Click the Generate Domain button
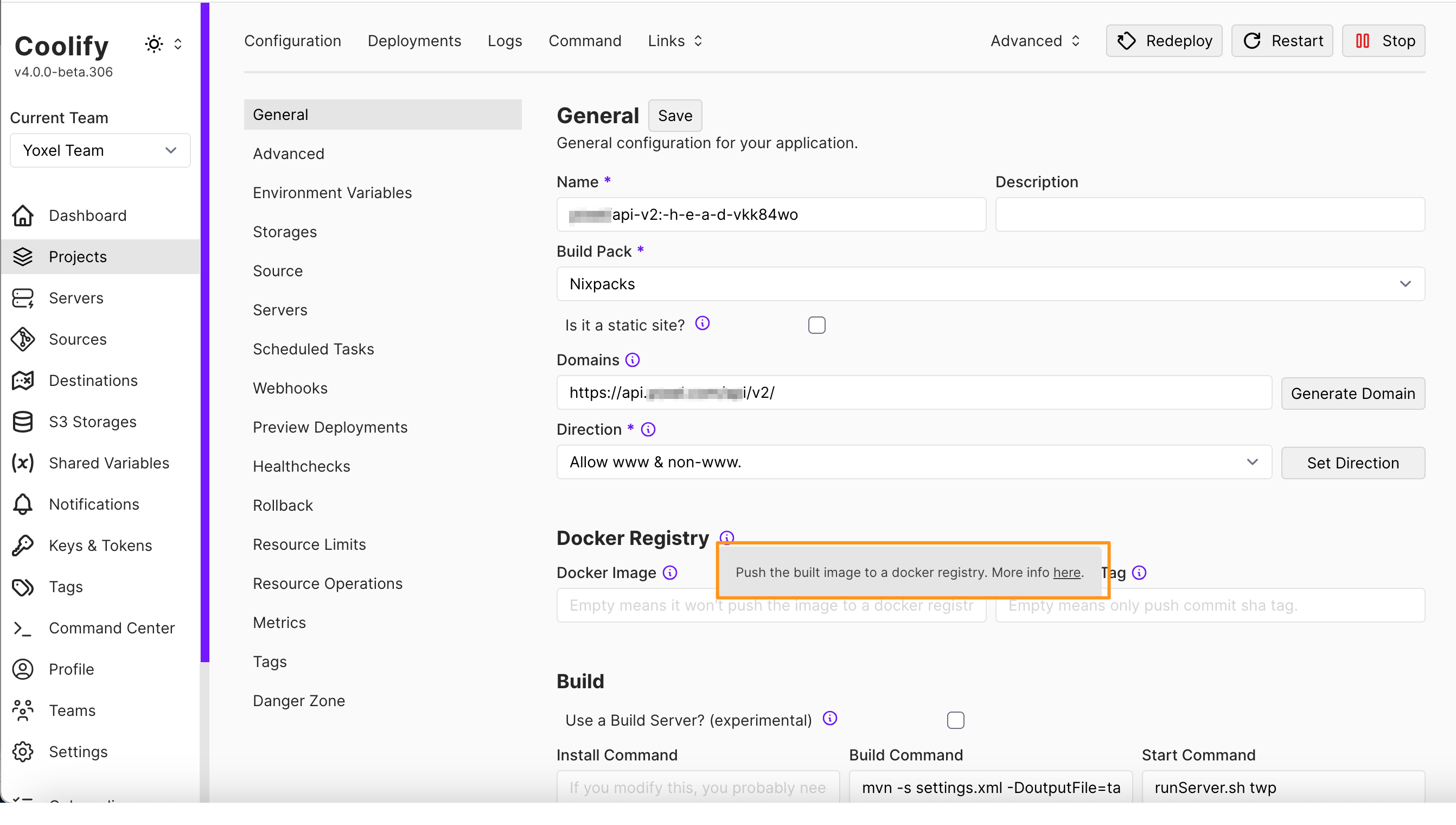The height and width of the screenshot is (825, 1456). (x=1352, y=392)
